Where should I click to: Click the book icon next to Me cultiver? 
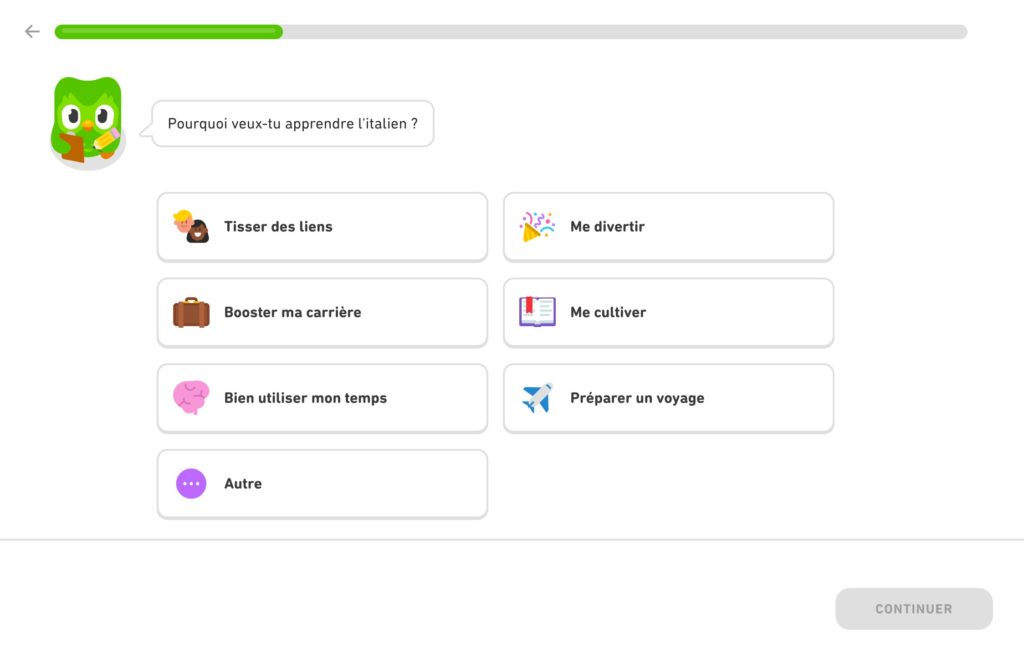point(535,312)
